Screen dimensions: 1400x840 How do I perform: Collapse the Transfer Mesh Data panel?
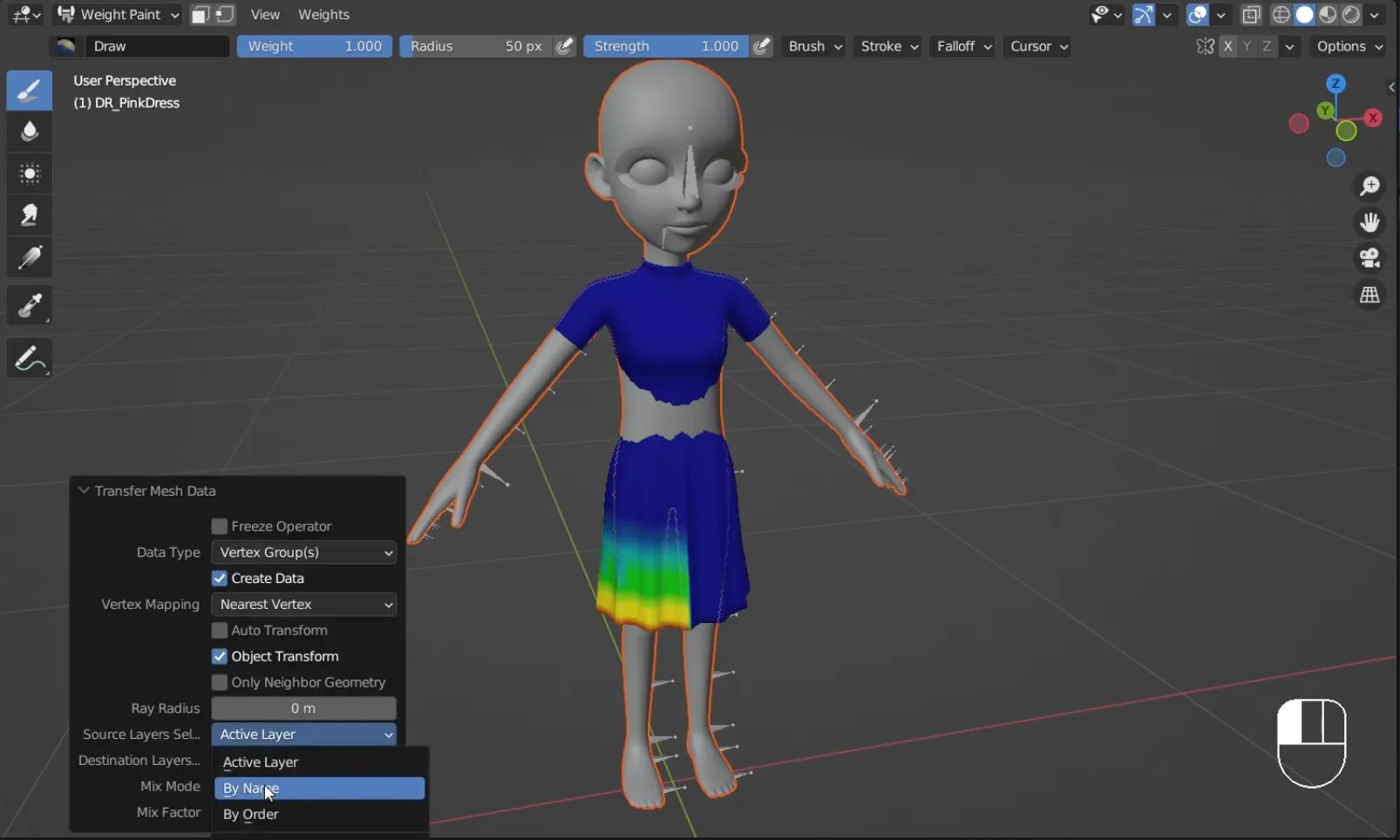point(85,491)
